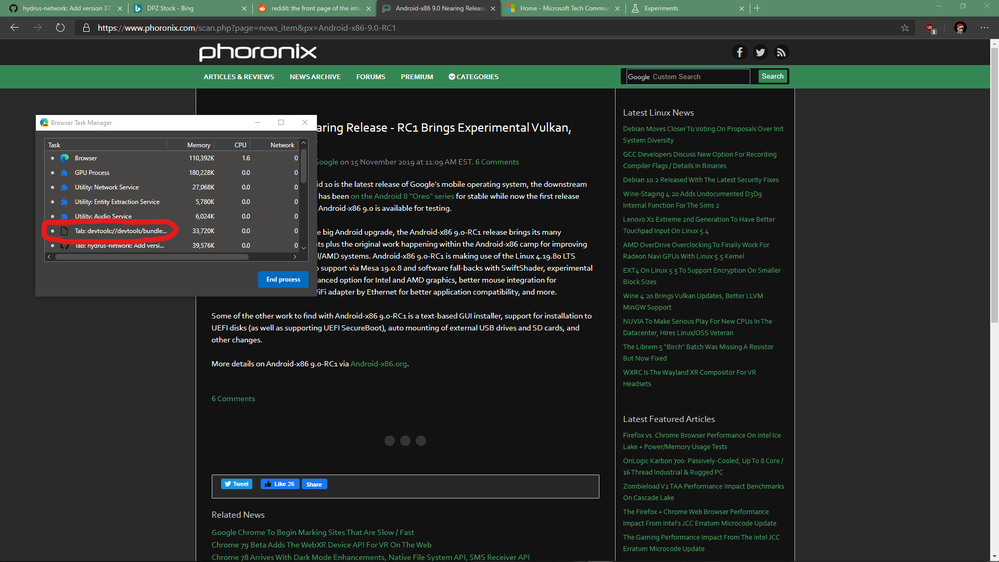Viewport: 999px width, 562px height.
Task: Select Browser process Edge icon
Action: click(64, 158)
